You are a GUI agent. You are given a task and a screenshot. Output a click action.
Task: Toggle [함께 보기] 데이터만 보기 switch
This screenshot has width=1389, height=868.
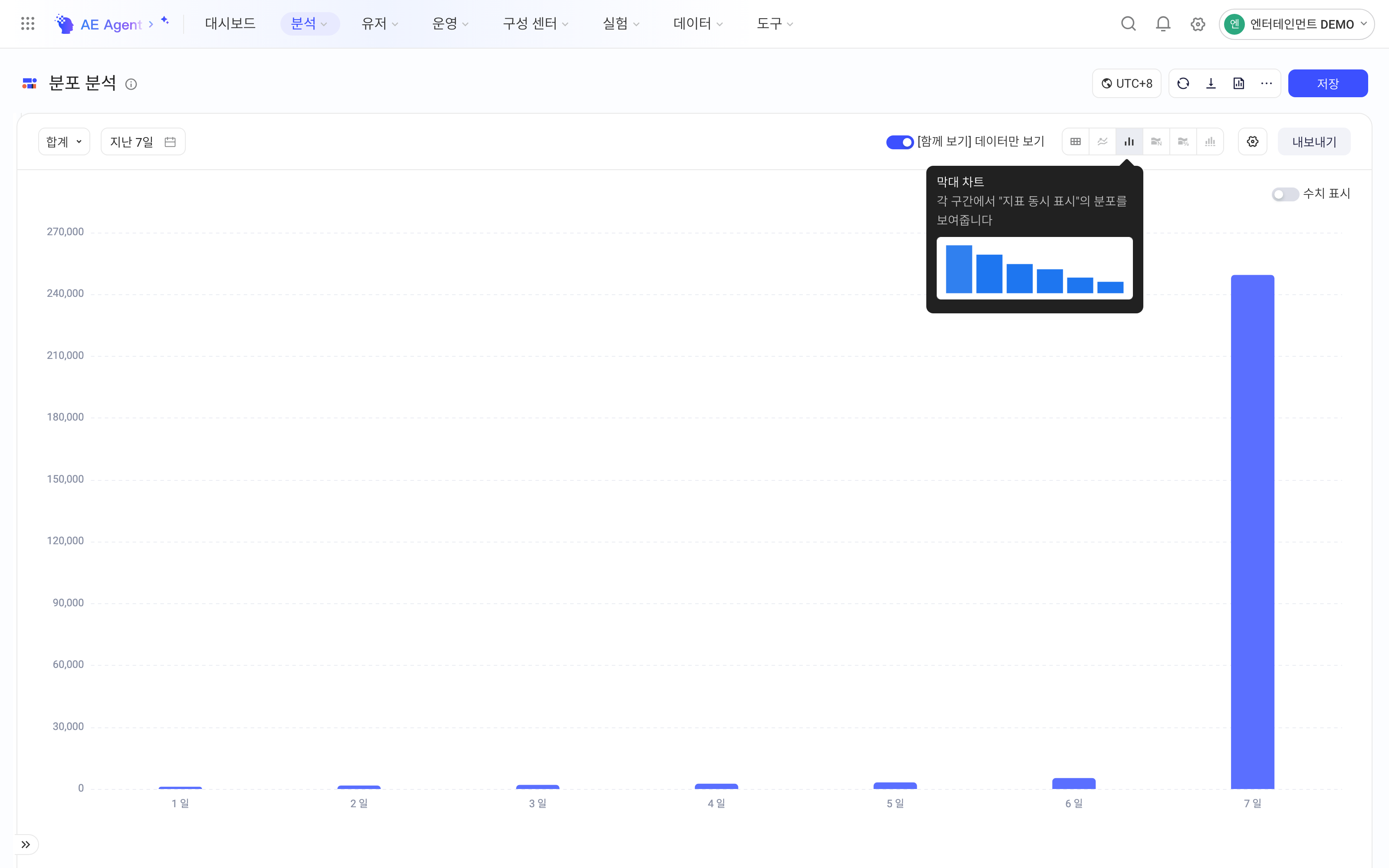pyautogui.click(x=900, y=142)
